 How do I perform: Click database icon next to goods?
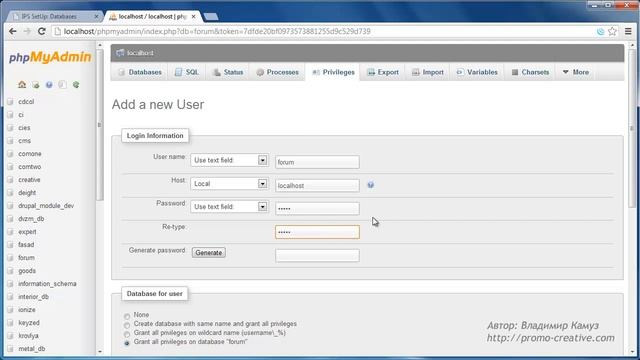click(11, 271)
